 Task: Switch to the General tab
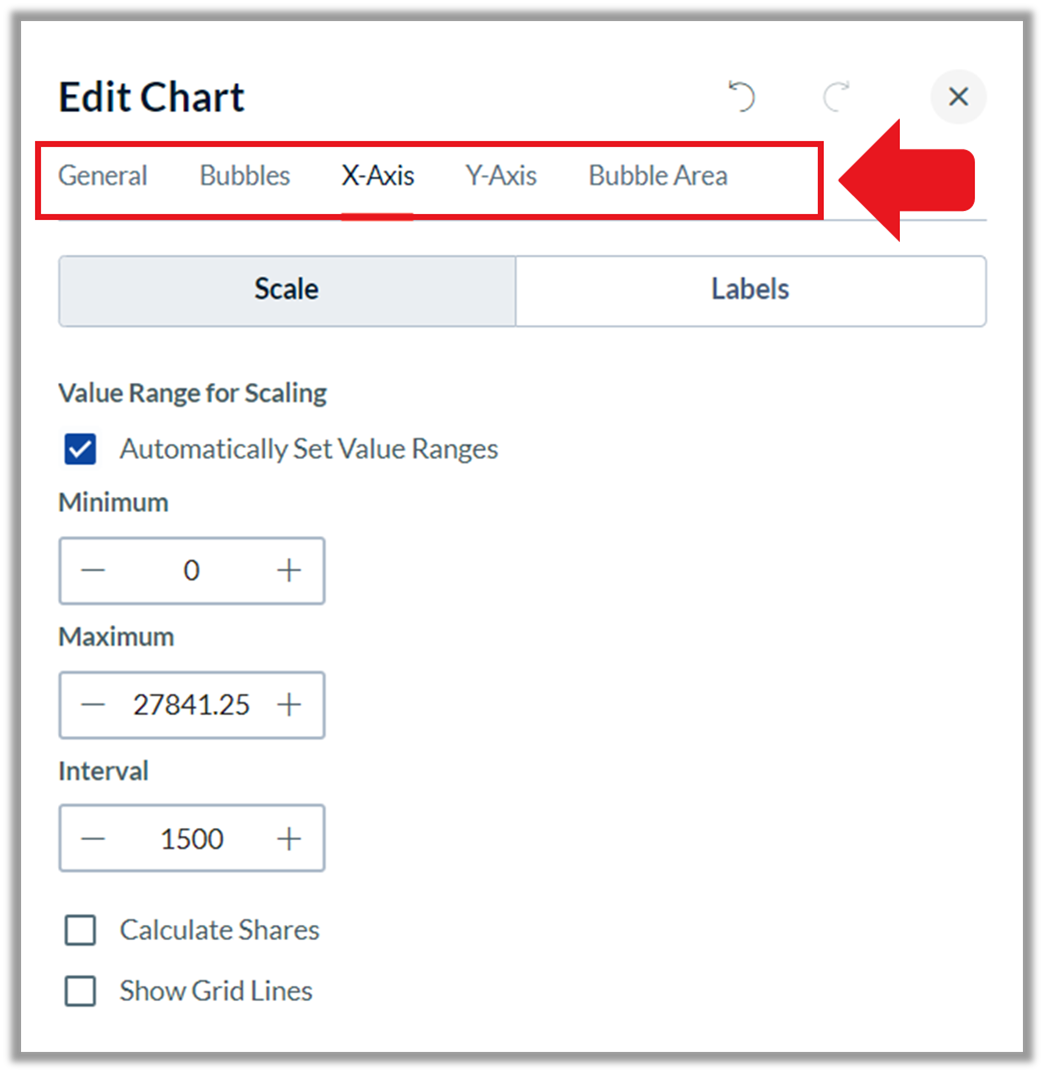(103, 176)
